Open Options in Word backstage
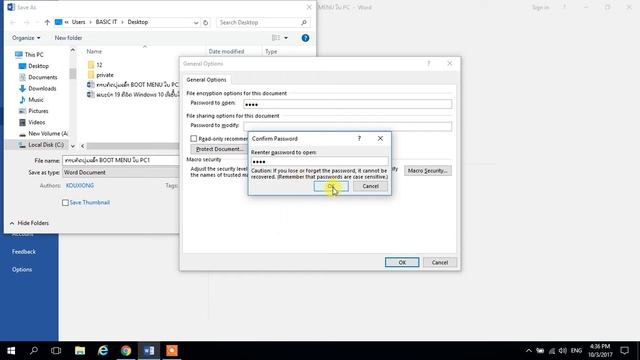Image resolution: width=640 pixels, height=360 pixels. click(x=22, y=270)
